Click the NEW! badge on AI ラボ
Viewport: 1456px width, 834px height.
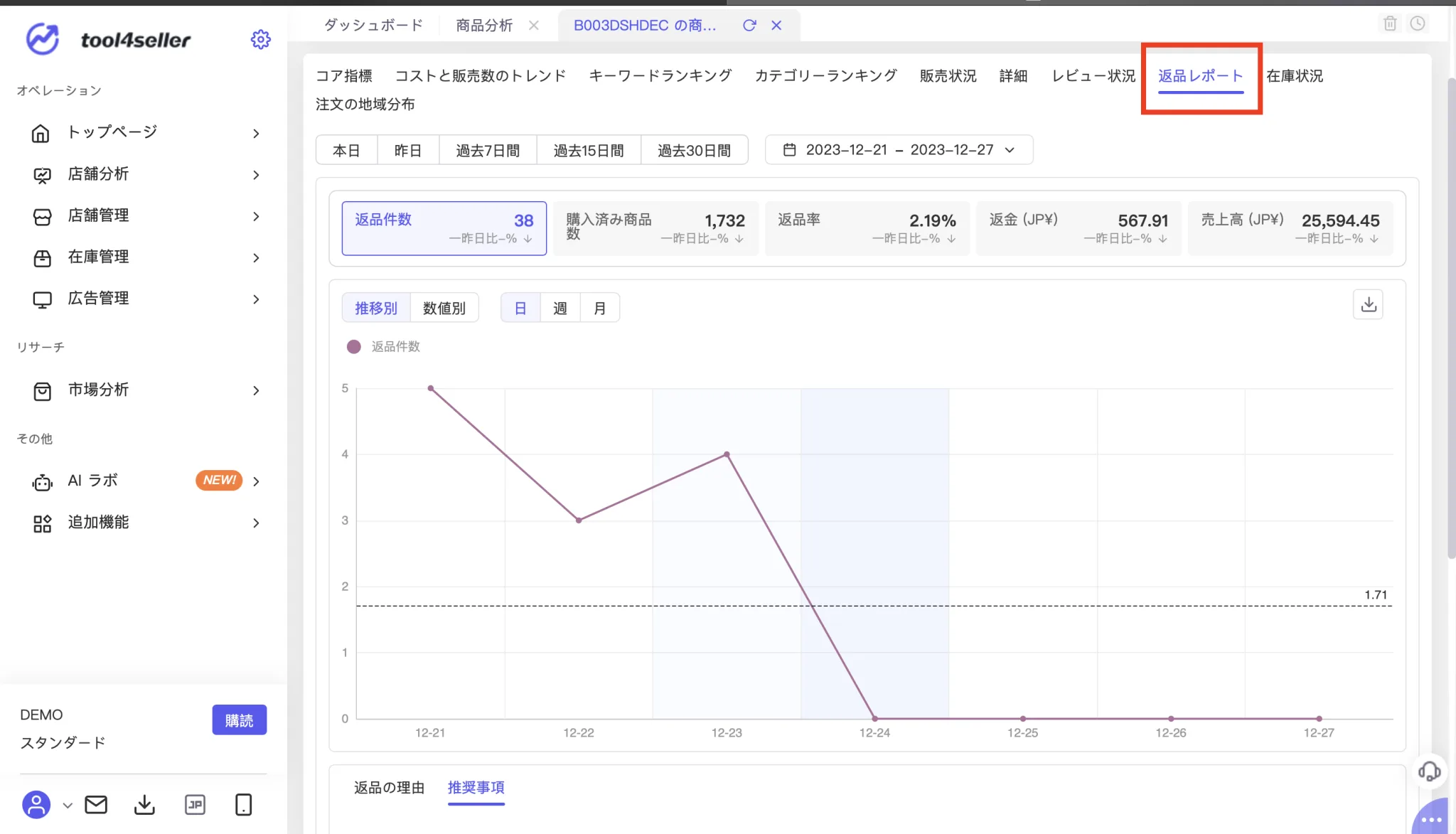point(219,481)
